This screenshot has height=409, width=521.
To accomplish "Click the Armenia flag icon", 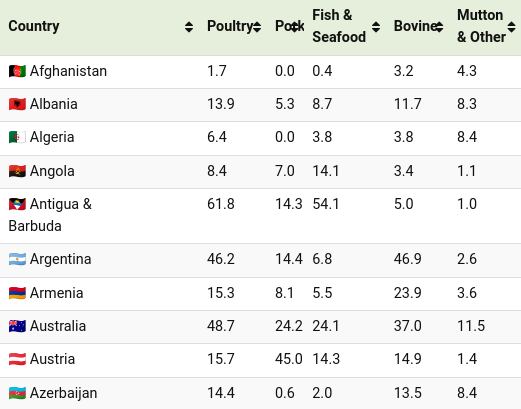I will 17,293.
